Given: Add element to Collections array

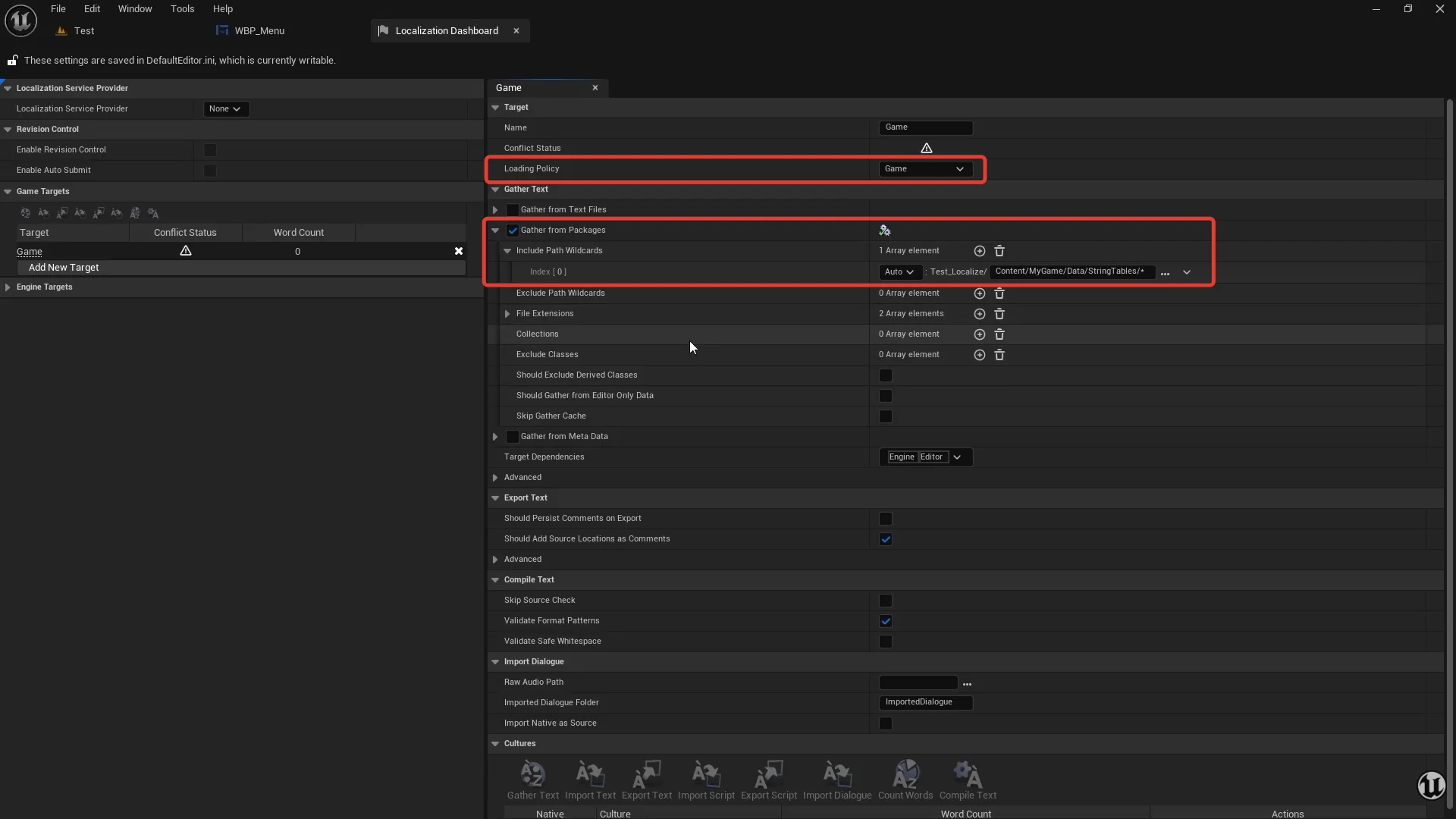Looking at the screenshot, I should pos(980,334).
